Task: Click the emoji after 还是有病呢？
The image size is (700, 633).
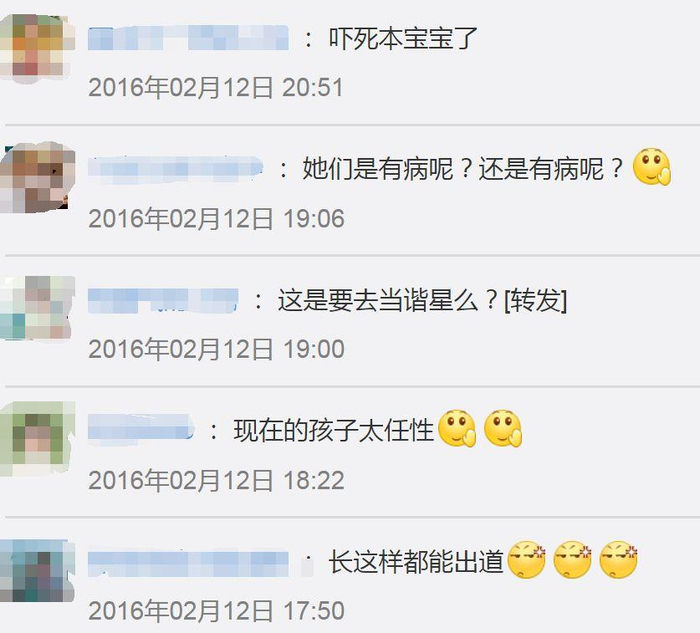Action: pyautogui.click(x=652, y=167)
